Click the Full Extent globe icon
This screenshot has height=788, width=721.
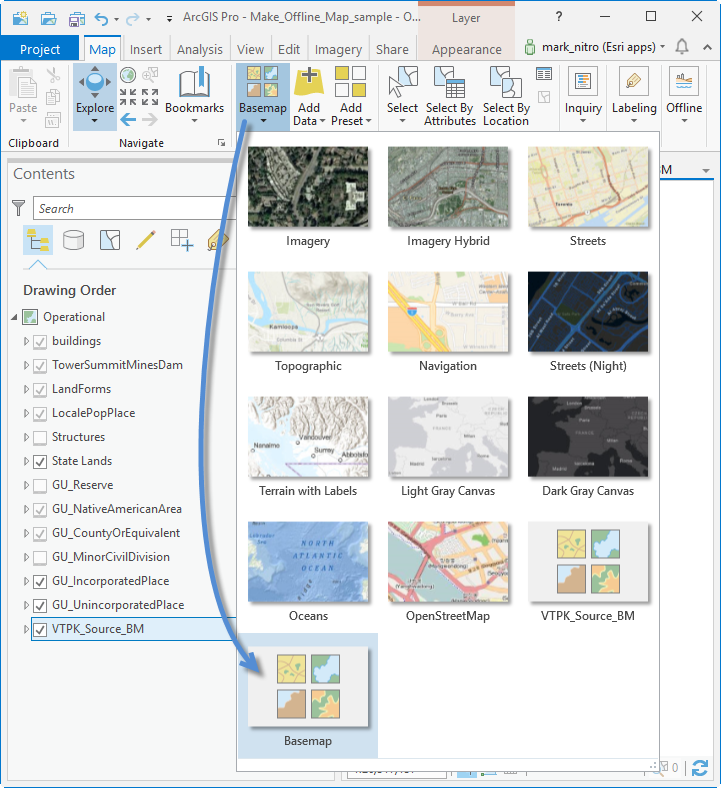tap(128, 75)
